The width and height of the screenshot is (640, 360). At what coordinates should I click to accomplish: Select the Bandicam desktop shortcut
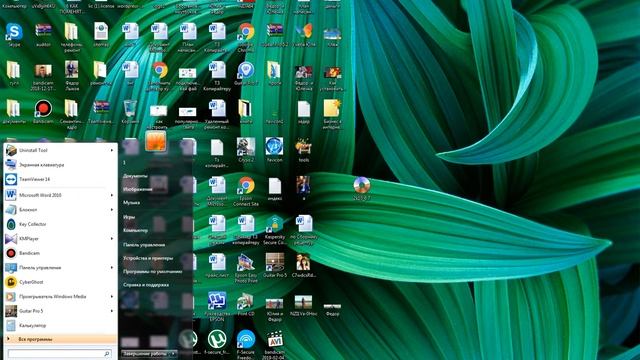click(x=43, y=111)
